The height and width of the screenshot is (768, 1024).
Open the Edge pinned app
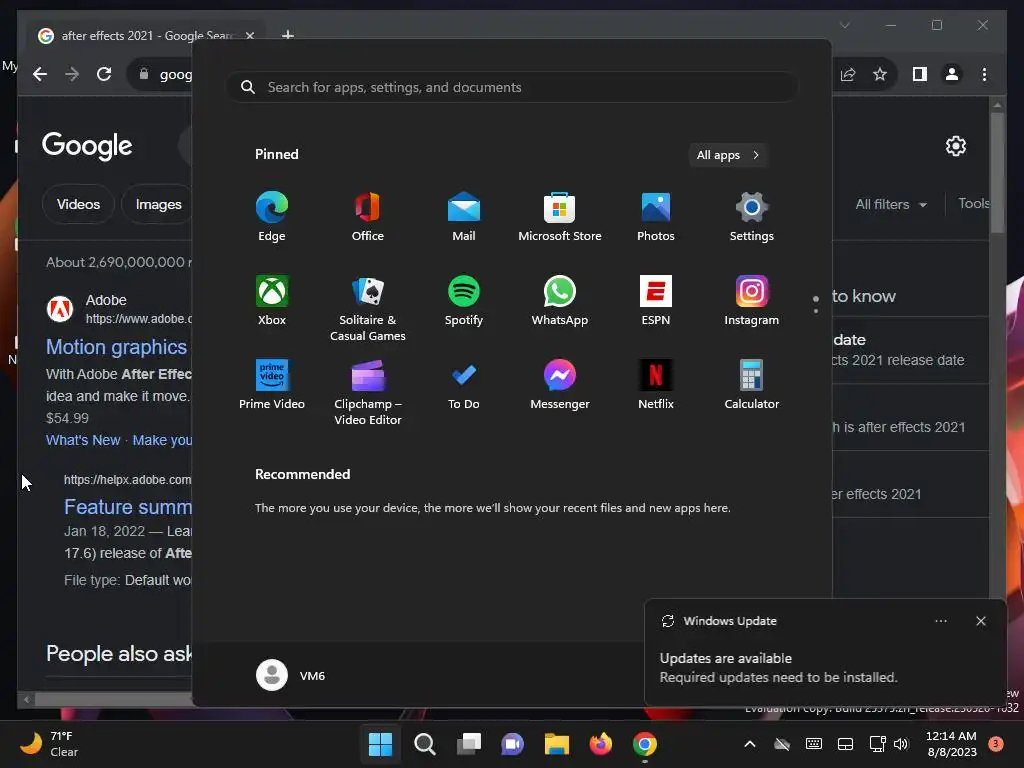pos(272,217)
